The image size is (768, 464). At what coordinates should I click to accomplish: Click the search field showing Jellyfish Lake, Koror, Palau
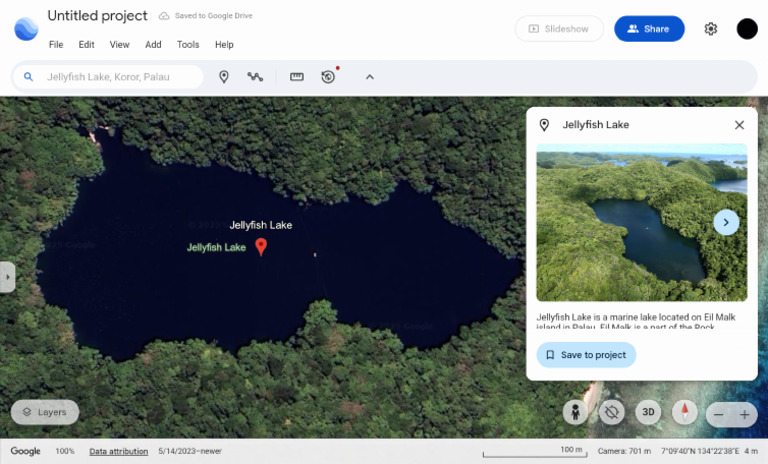[x=108, y=77]
